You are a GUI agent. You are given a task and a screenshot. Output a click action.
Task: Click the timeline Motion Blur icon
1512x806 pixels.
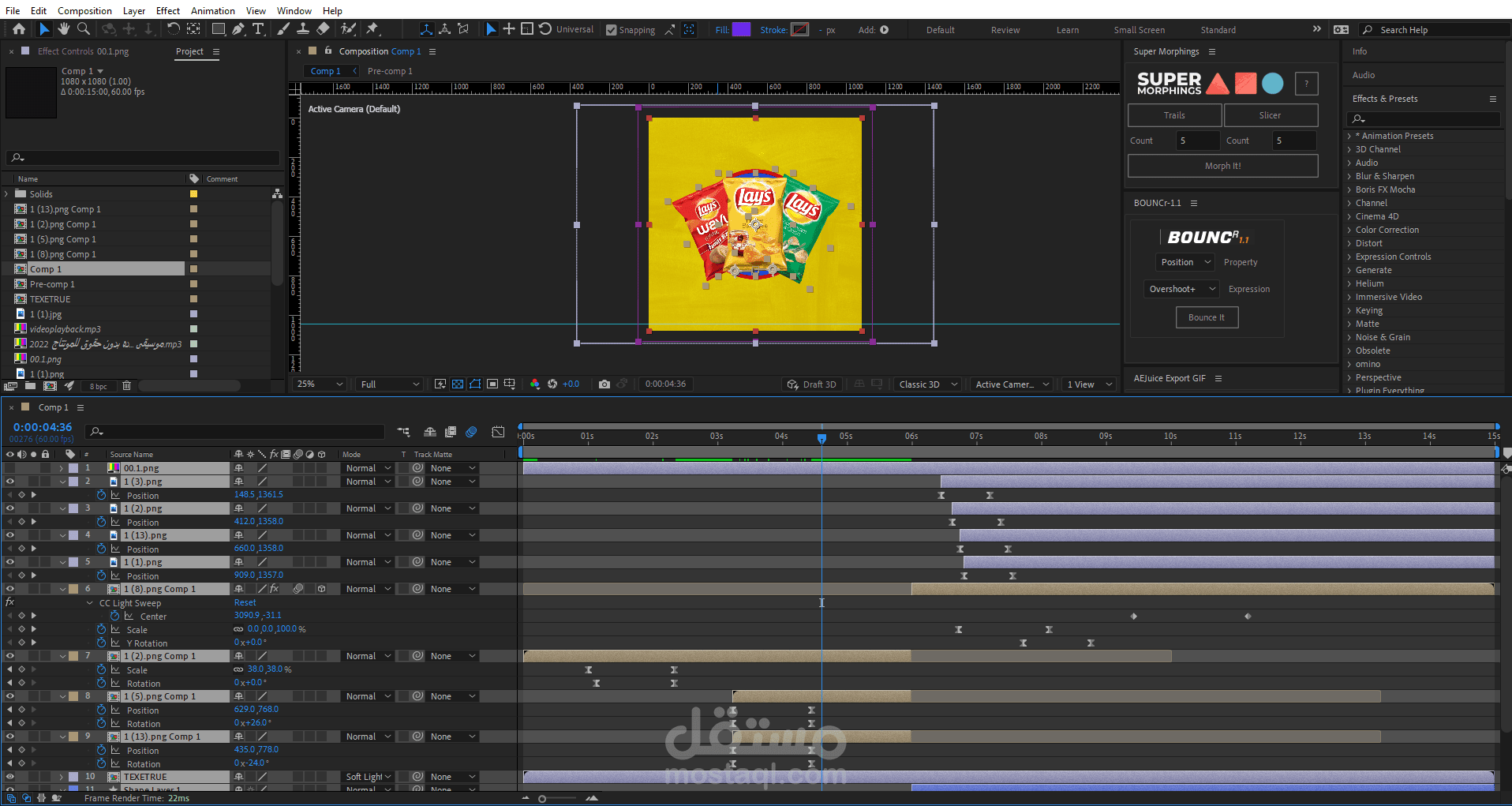(471, 432)
